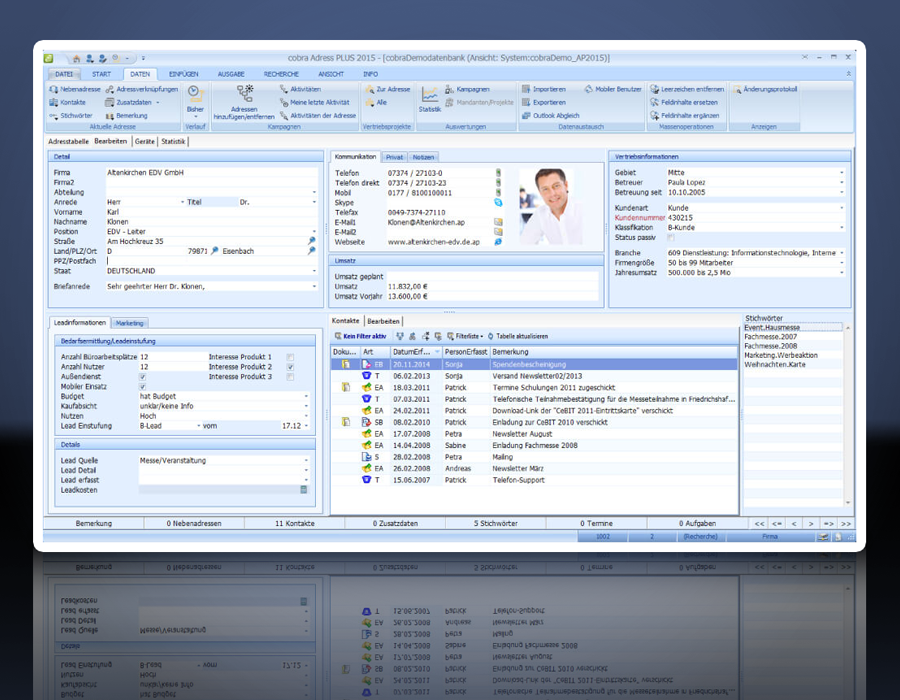Open the Privat tab

(394, 157)
